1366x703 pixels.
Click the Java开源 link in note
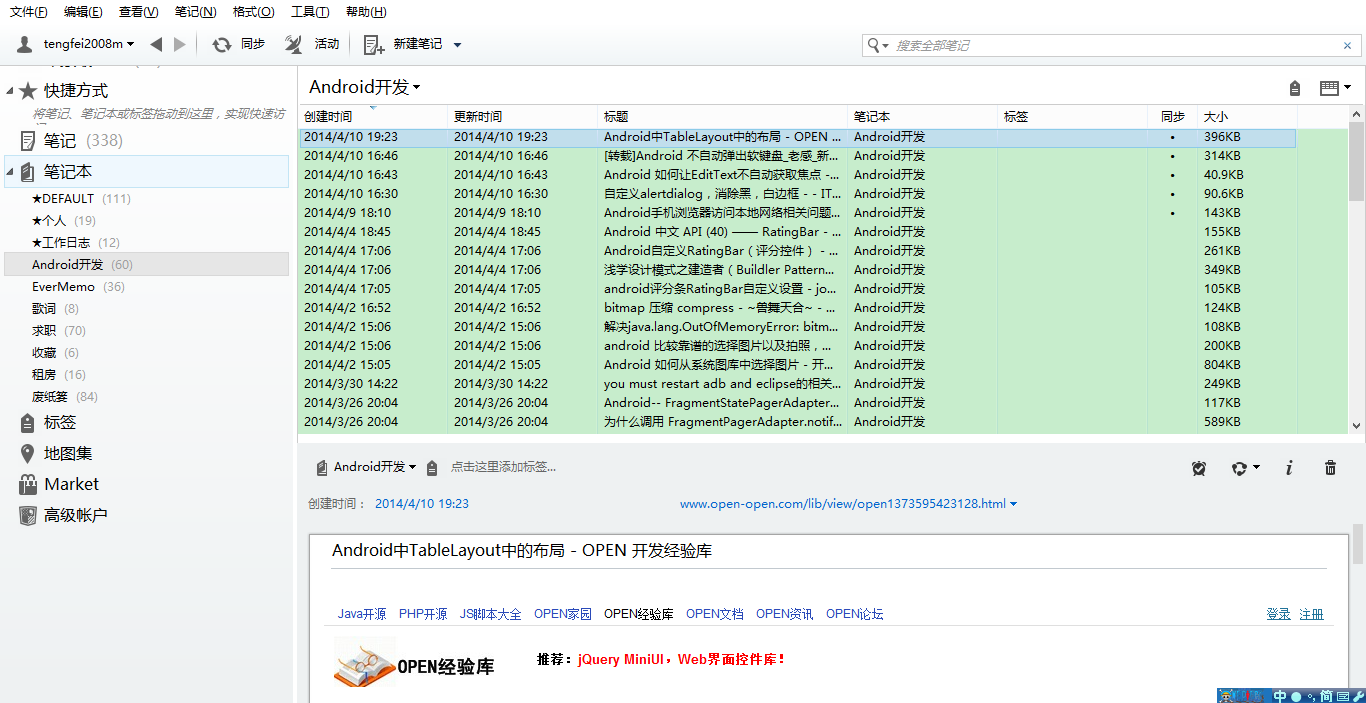click(362, 614)
